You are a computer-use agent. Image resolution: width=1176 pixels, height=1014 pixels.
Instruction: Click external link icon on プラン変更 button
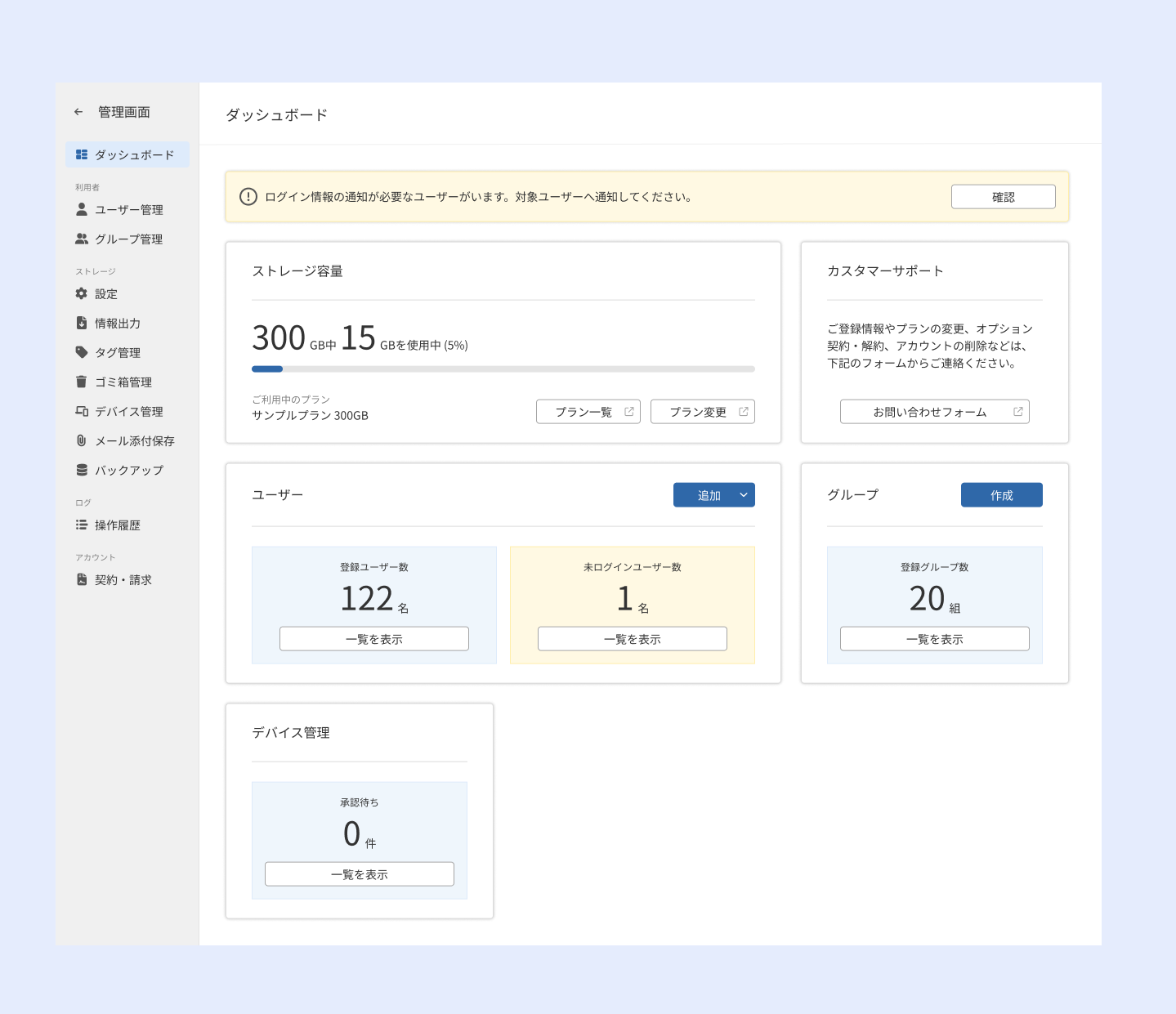click(744, 412)
